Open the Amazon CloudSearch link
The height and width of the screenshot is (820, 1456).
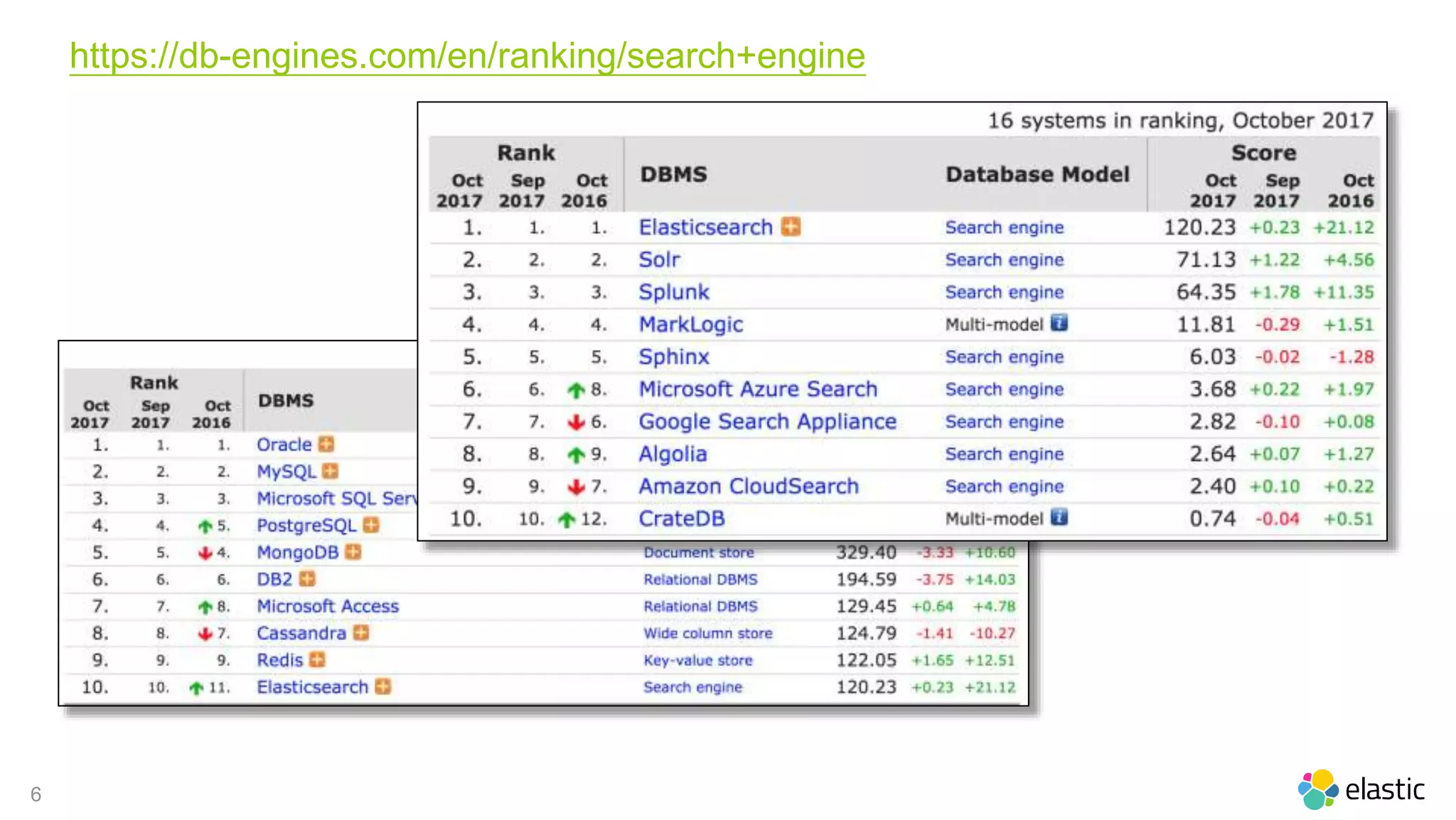749,486
